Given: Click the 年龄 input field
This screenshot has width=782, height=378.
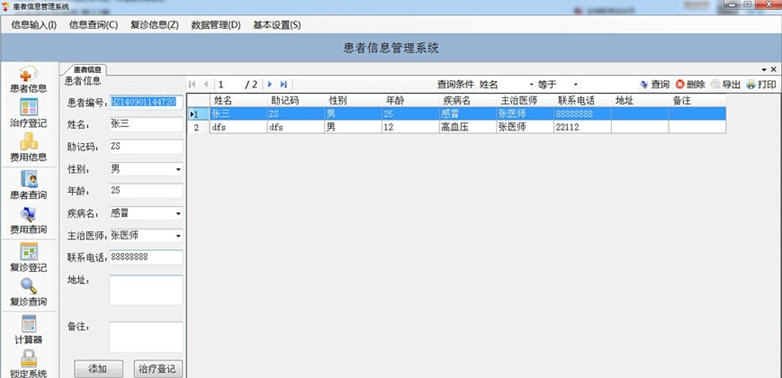Looking at the screenshot, I should click(146, 190).
